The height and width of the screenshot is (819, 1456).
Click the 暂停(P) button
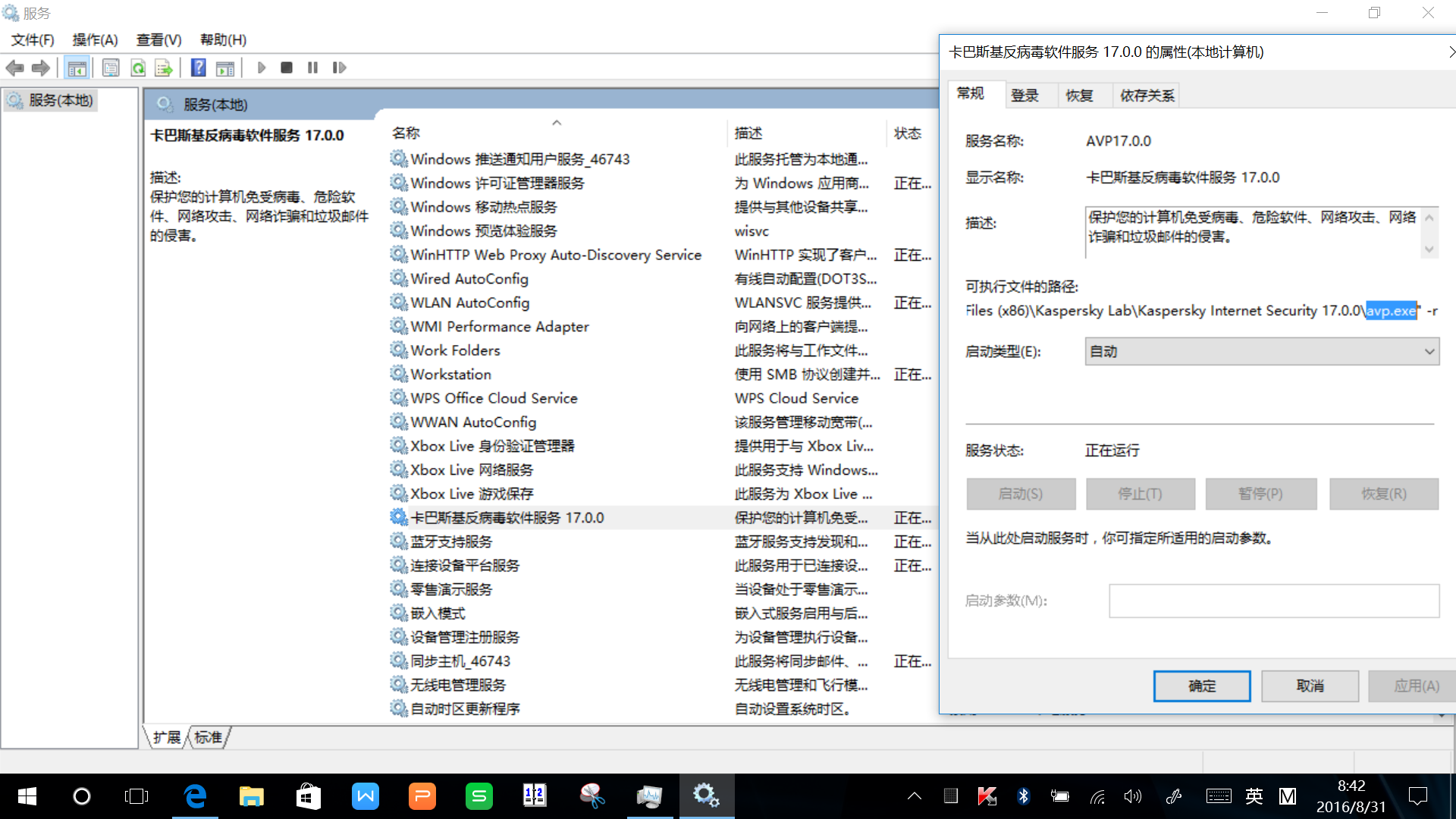[x=1261, y=494]
